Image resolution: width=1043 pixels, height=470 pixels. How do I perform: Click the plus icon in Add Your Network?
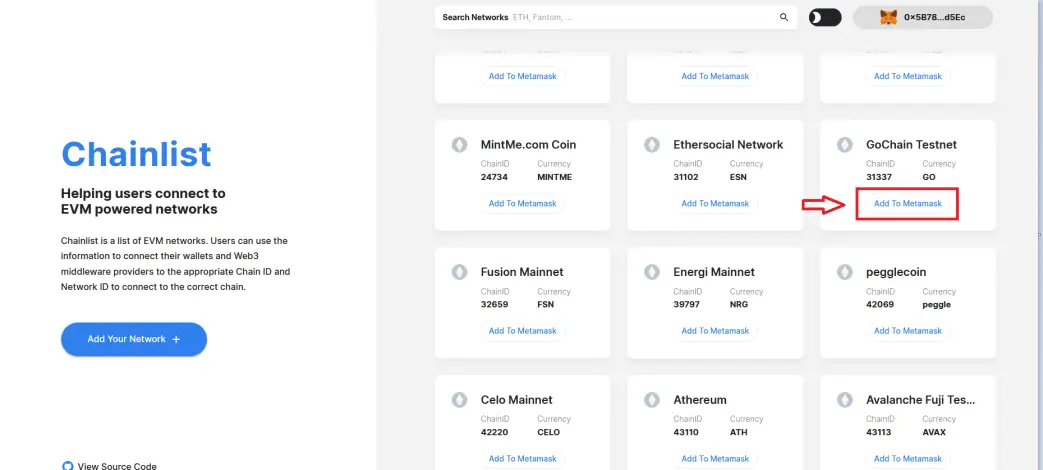[176, 339]
